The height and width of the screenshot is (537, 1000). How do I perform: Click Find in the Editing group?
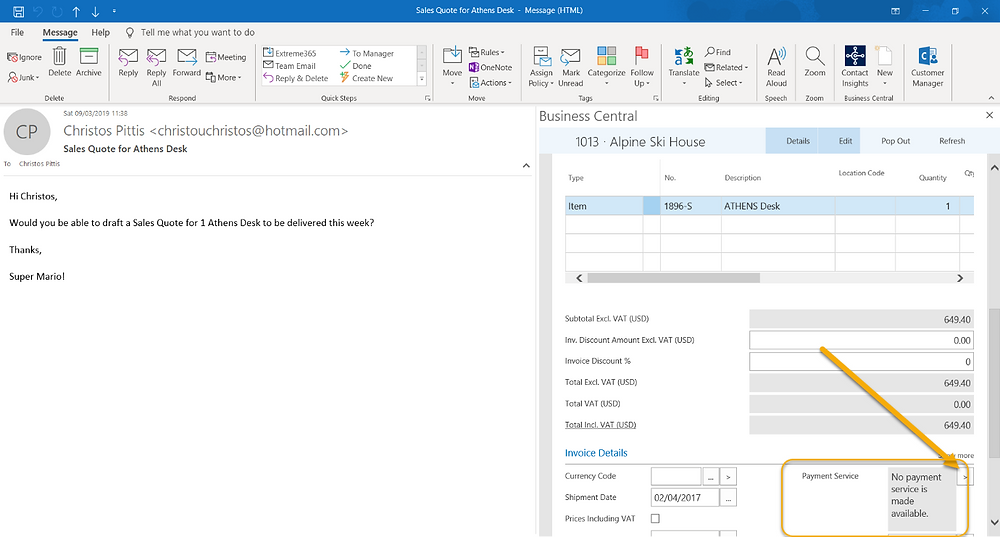(x=718, y=52)
